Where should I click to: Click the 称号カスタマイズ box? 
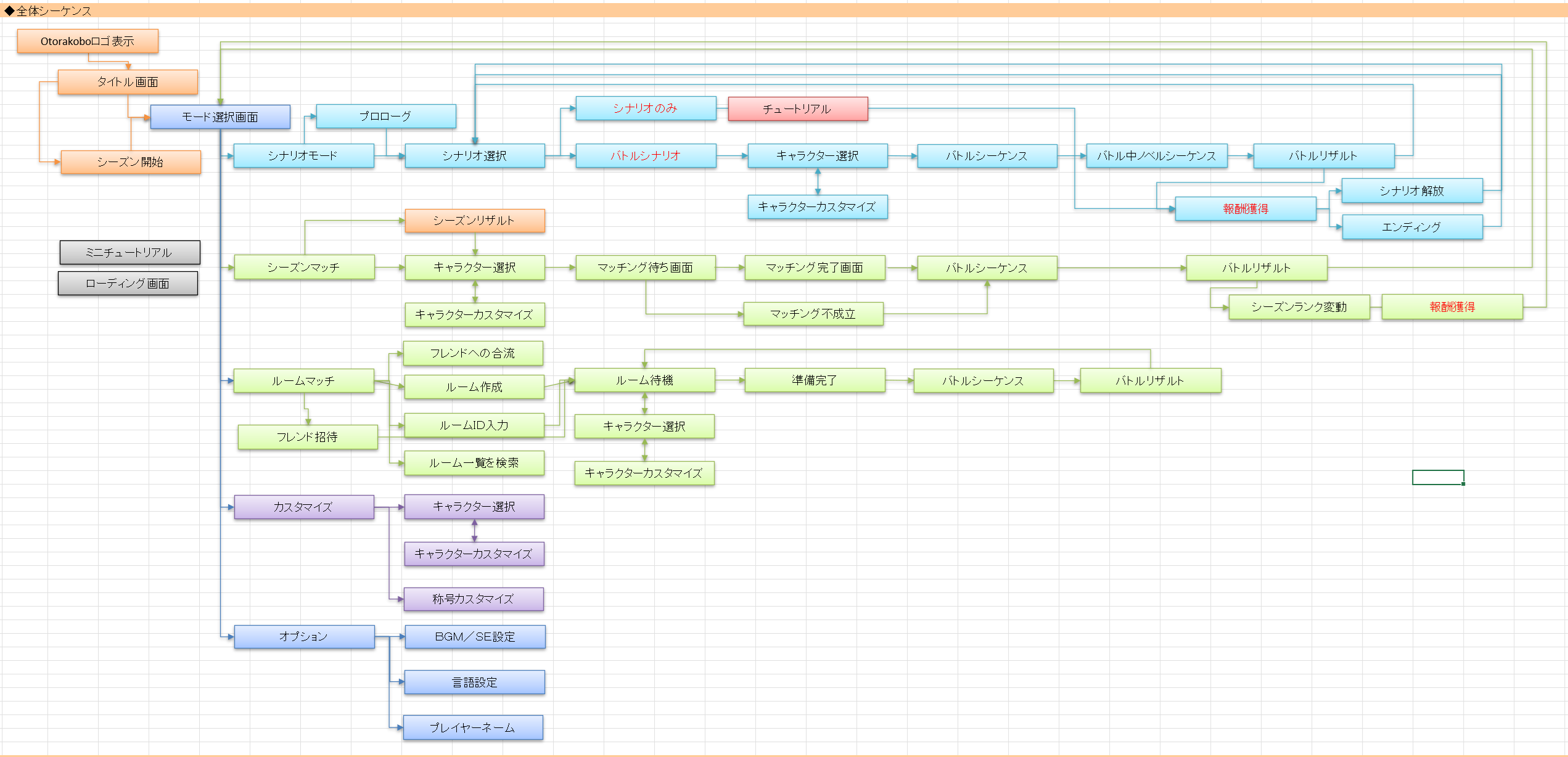(474, 599)
